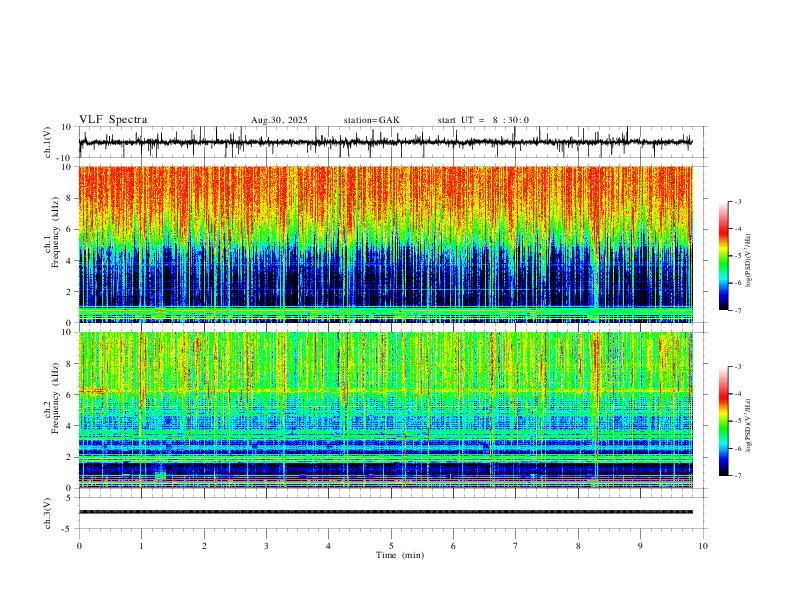Click the ch.1 spectrogram color bar
This screenshot has height=612, width=792.
click(724, 256)
